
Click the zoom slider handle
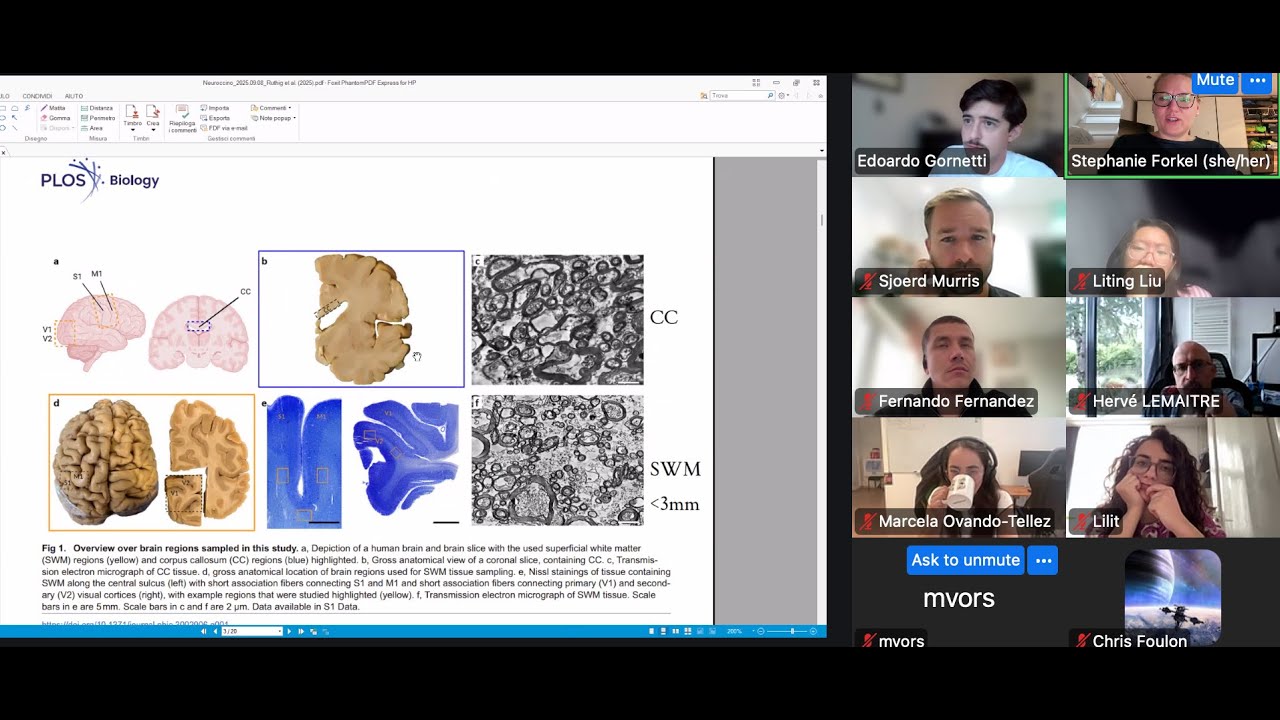point(792,631)
